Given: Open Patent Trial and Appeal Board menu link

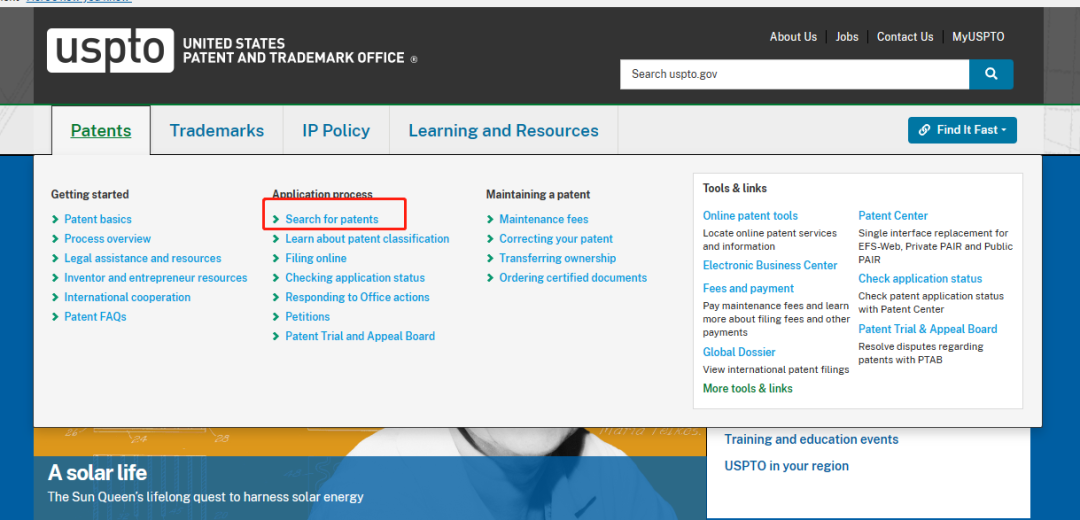Looking at the screenshot, I should click(x=360, y=336).
